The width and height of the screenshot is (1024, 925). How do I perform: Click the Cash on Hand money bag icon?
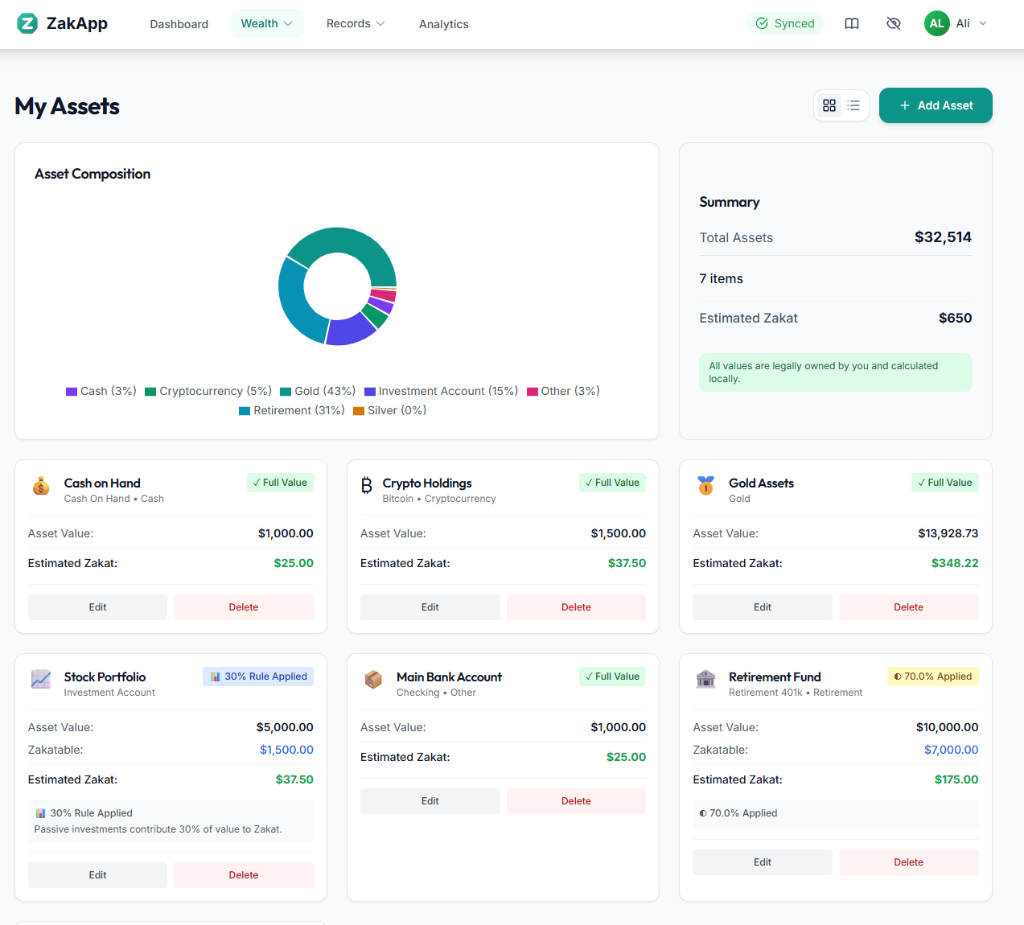tap(40, 486)
